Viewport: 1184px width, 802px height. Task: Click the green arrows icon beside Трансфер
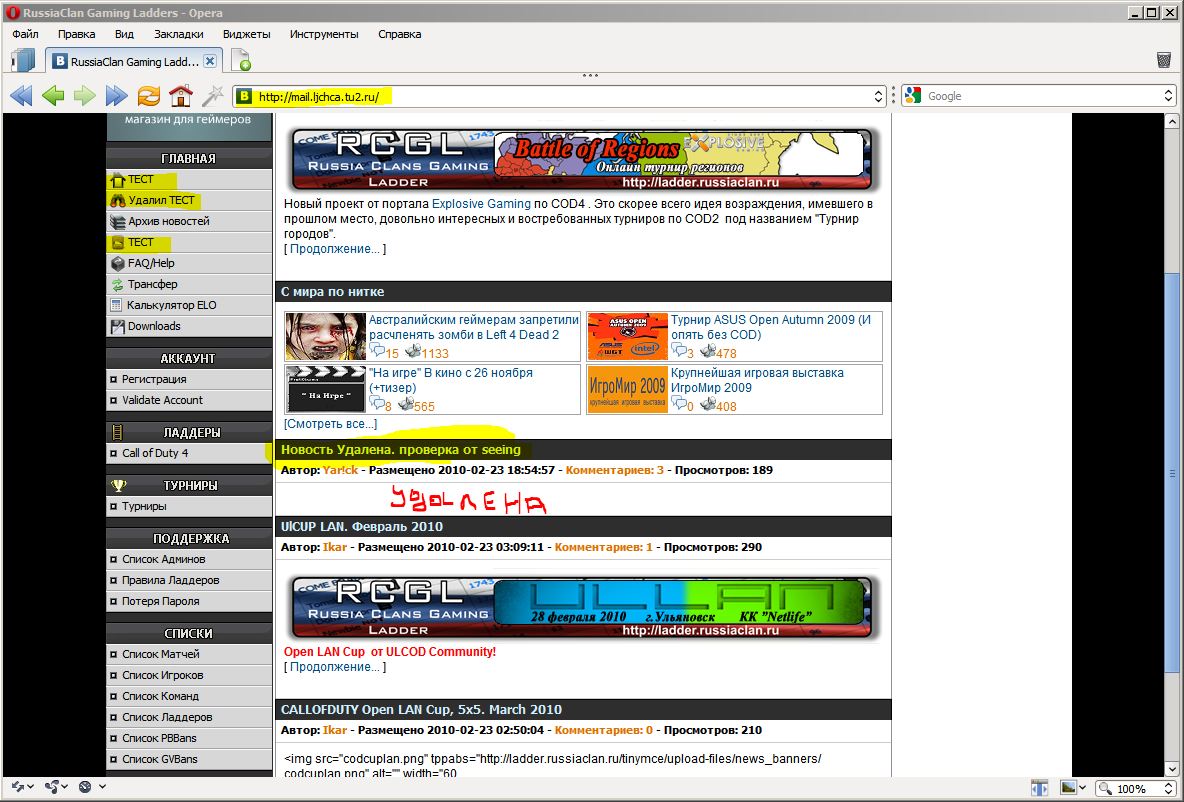pyautogui.click(x=117, y=285)
